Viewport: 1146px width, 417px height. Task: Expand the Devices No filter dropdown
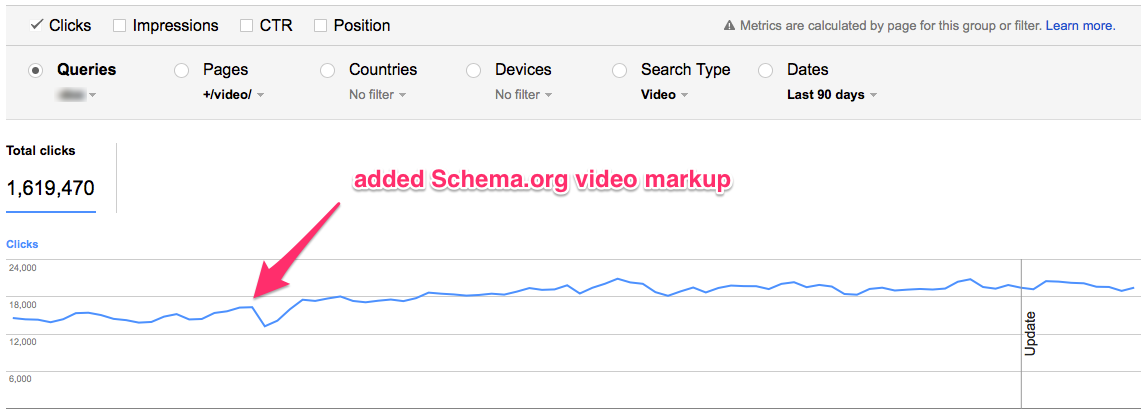(x=524, y=95)
